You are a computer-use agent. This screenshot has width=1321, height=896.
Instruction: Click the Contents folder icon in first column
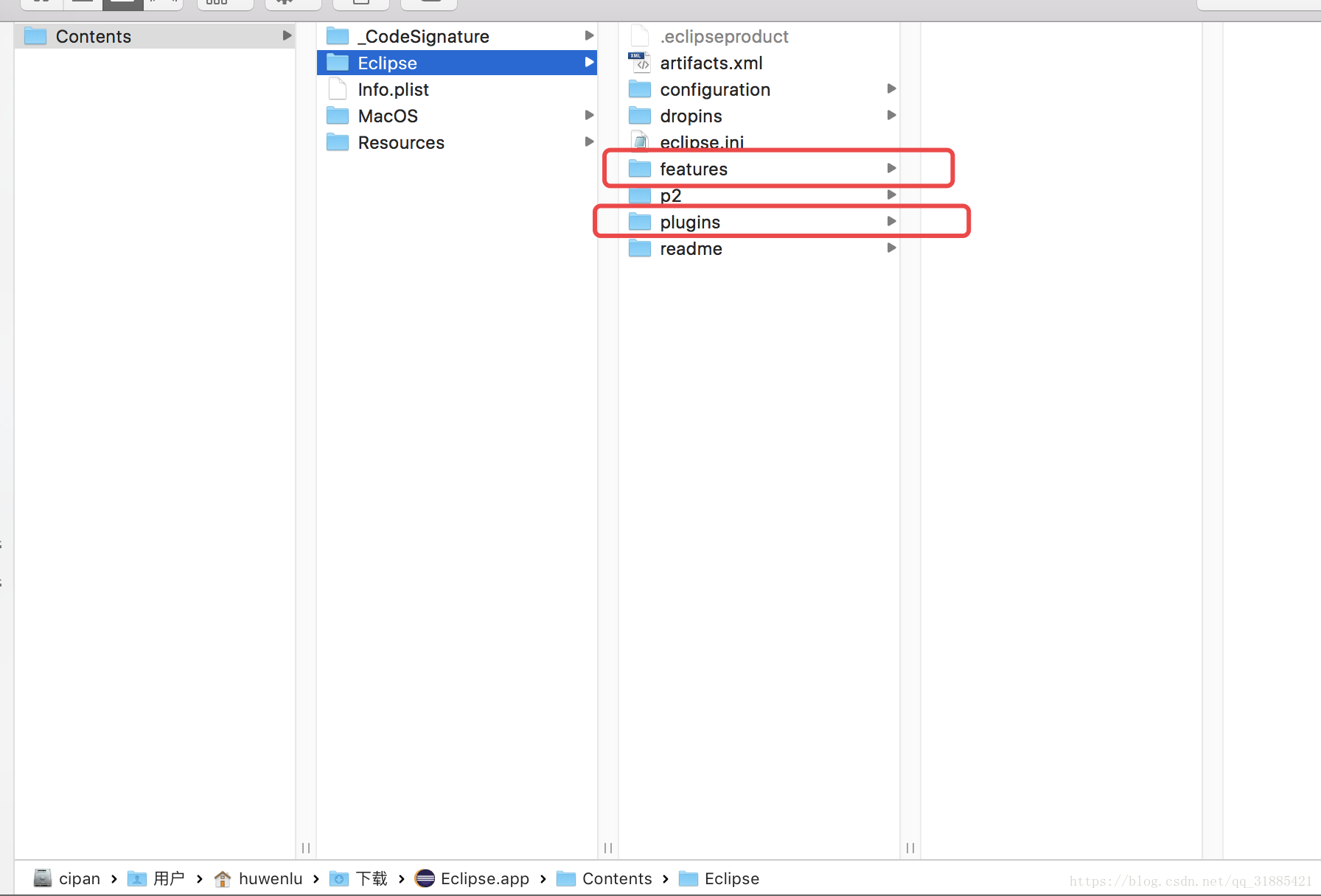coord(35,36)
